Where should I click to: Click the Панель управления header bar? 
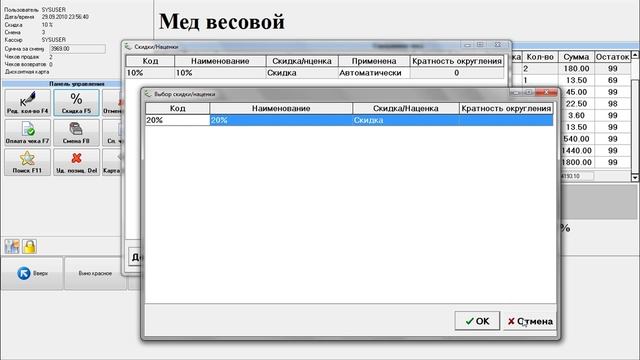(x=61, y=84)
